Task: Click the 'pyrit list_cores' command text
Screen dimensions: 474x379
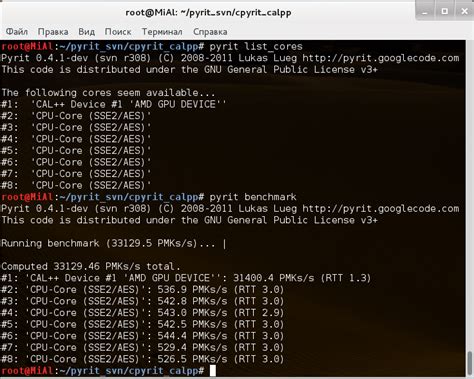Action: (256, 46)
